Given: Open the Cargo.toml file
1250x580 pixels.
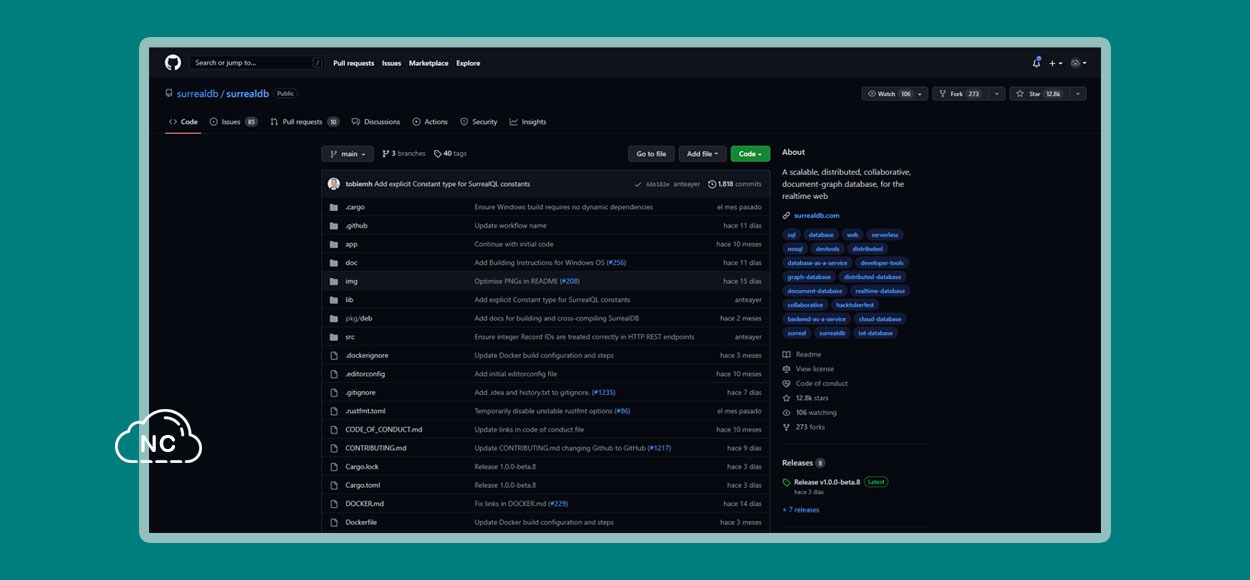Looking at the screenshot, I should click(363, 485).
